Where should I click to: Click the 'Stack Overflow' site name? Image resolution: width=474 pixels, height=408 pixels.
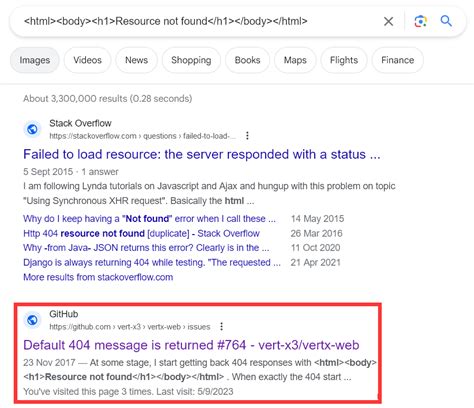(x=80, y=123)
